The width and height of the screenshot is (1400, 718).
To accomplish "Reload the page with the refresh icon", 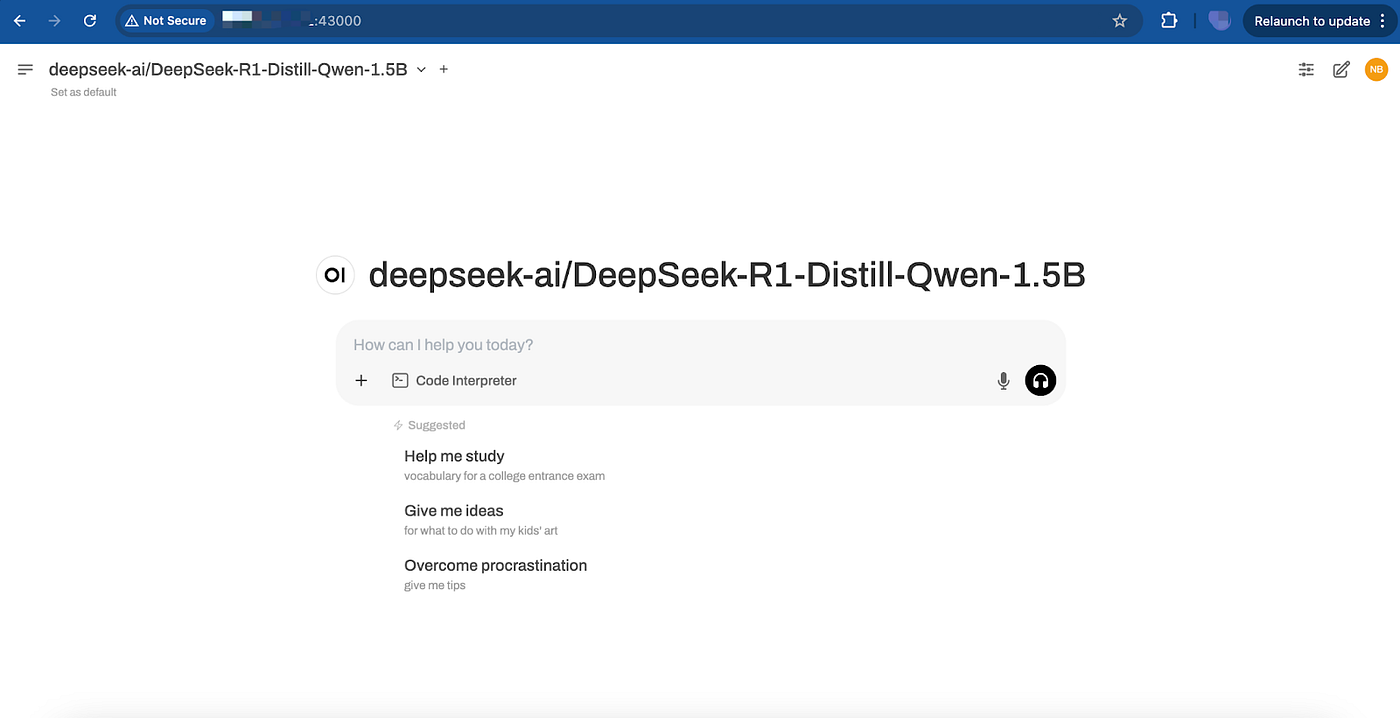I will pos(90,21).
